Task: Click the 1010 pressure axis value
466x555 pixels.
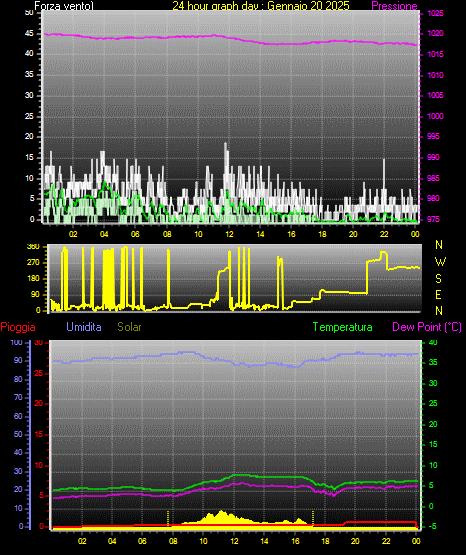Action: 435,75
